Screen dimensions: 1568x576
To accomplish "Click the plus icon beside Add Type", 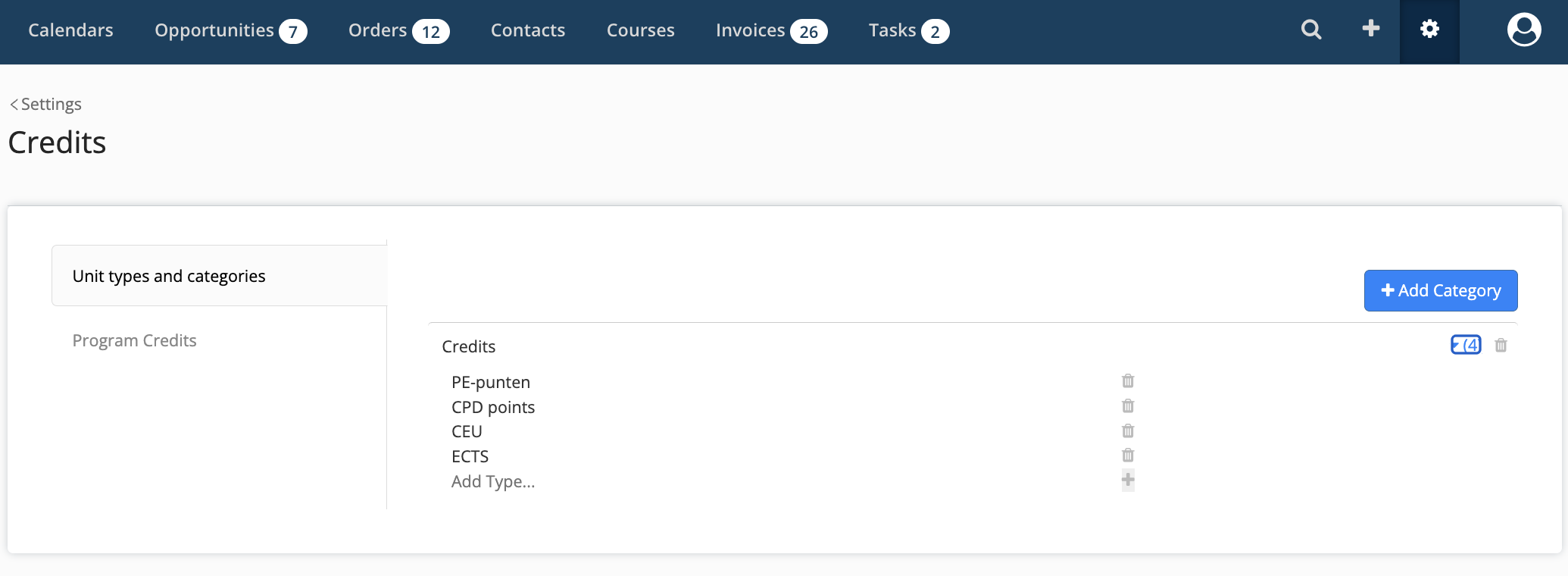I will [1128, 480].
